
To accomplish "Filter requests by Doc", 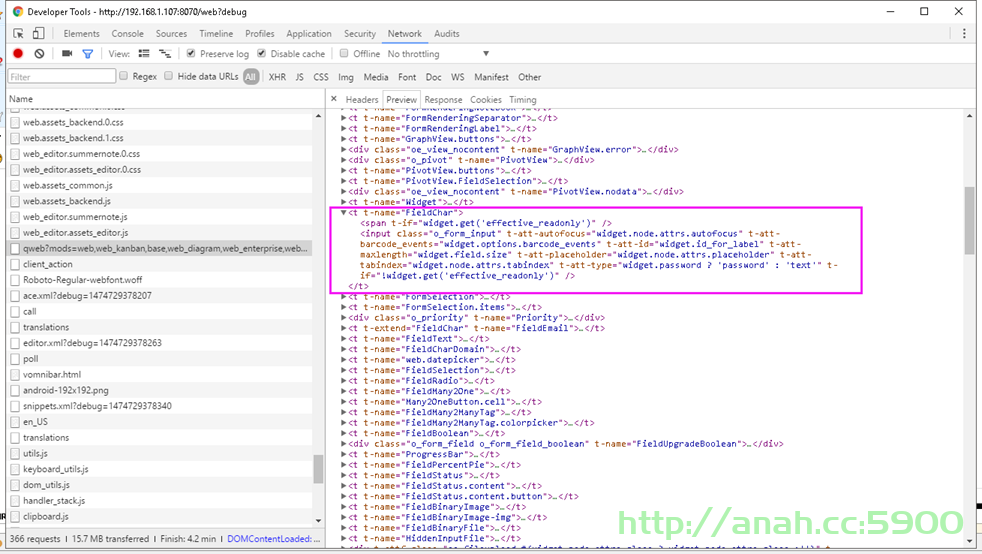I will click(433, 77).
